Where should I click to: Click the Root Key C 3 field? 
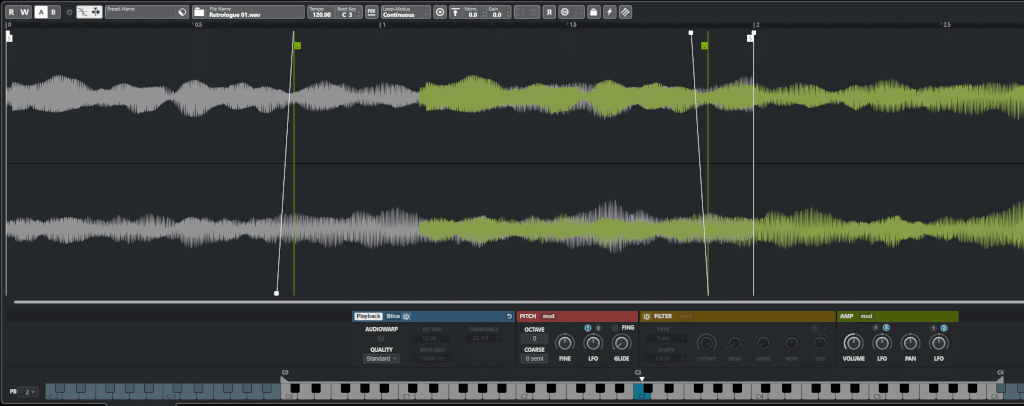(346, 12)
